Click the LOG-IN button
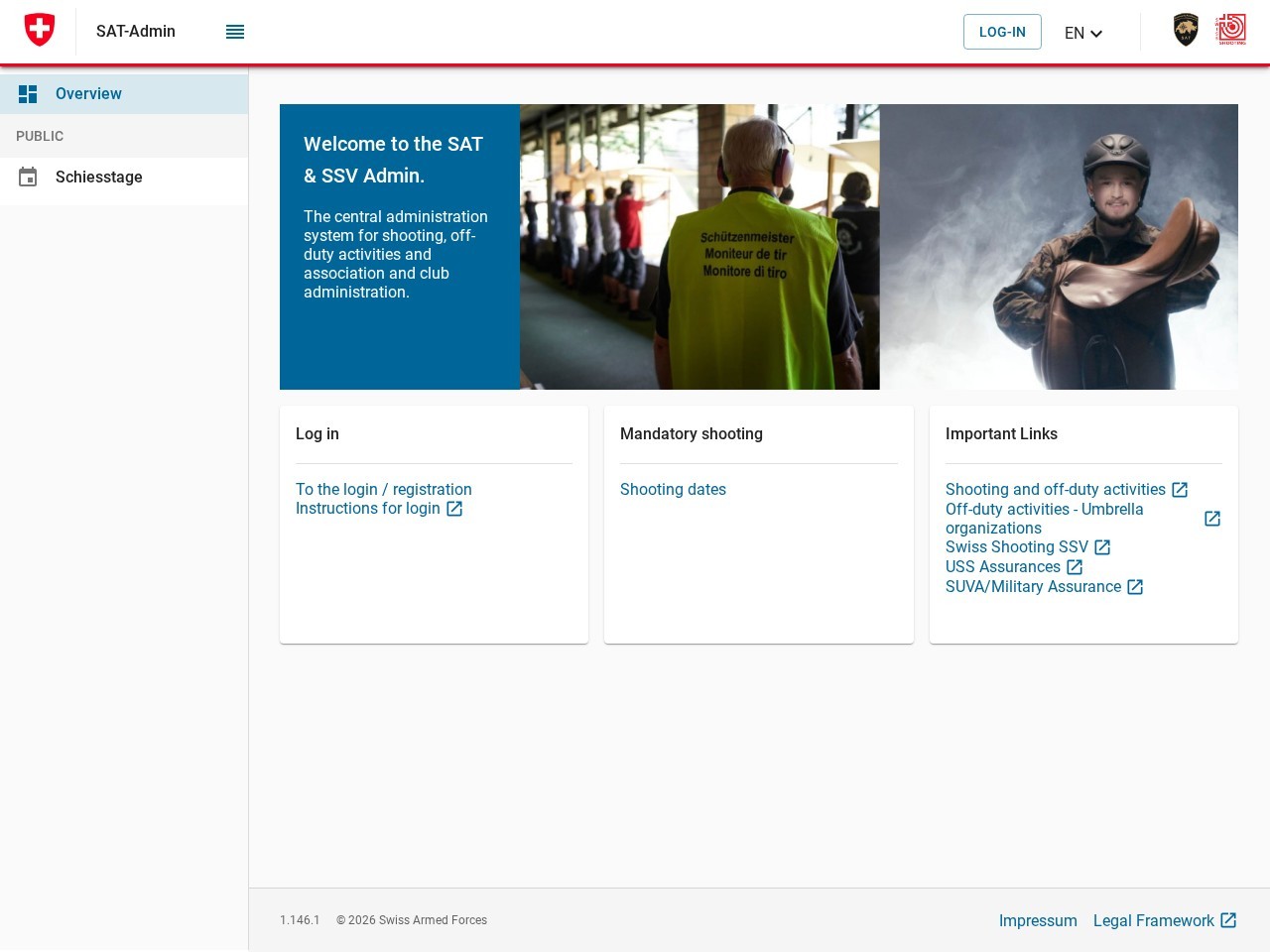Image resolution: width=1270 pixels, height=952 pixels. pos(1002,32)
